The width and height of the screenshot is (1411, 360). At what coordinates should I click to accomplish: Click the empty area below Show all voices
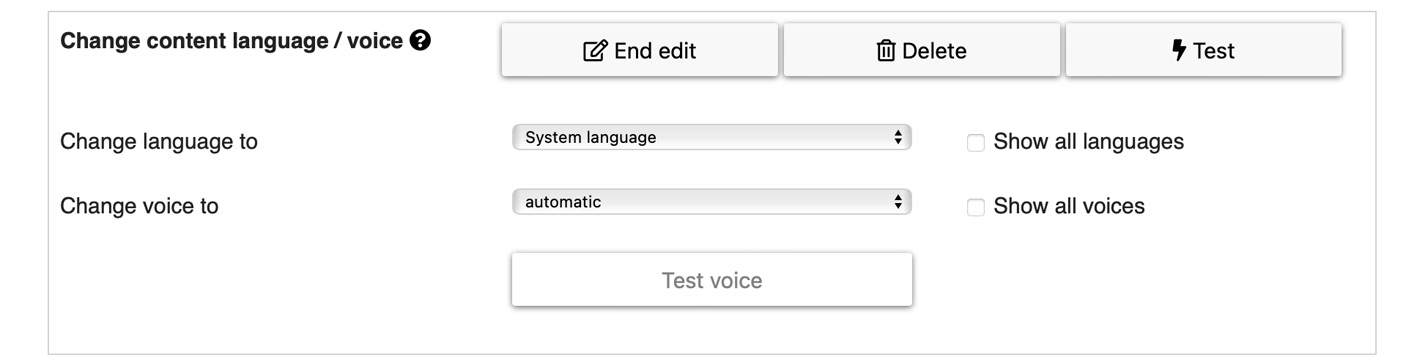(x=1140, y=280)
